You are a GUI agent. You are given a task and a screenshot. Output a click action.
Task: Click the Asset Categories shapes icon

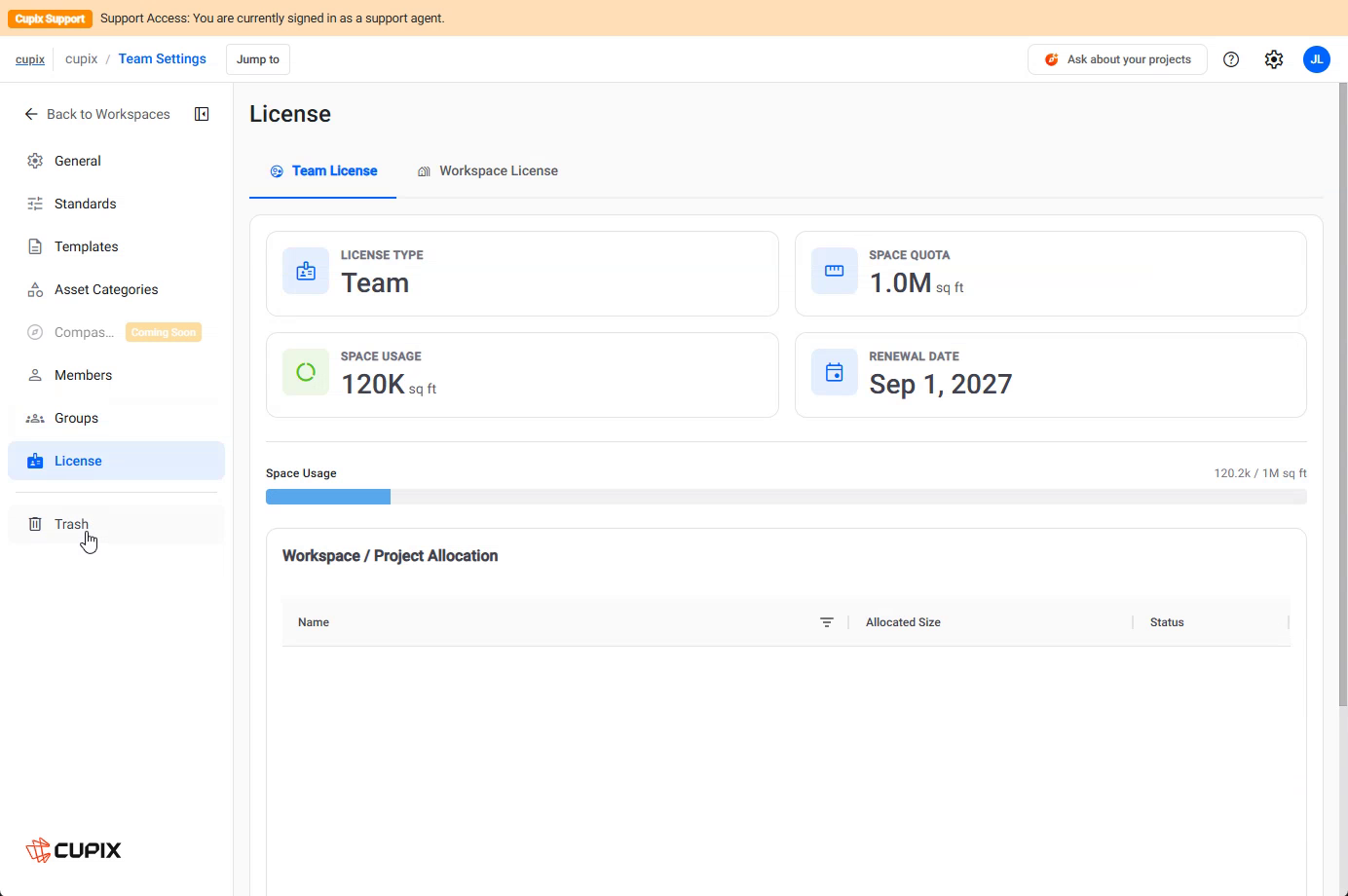click(x=35, y=289)
